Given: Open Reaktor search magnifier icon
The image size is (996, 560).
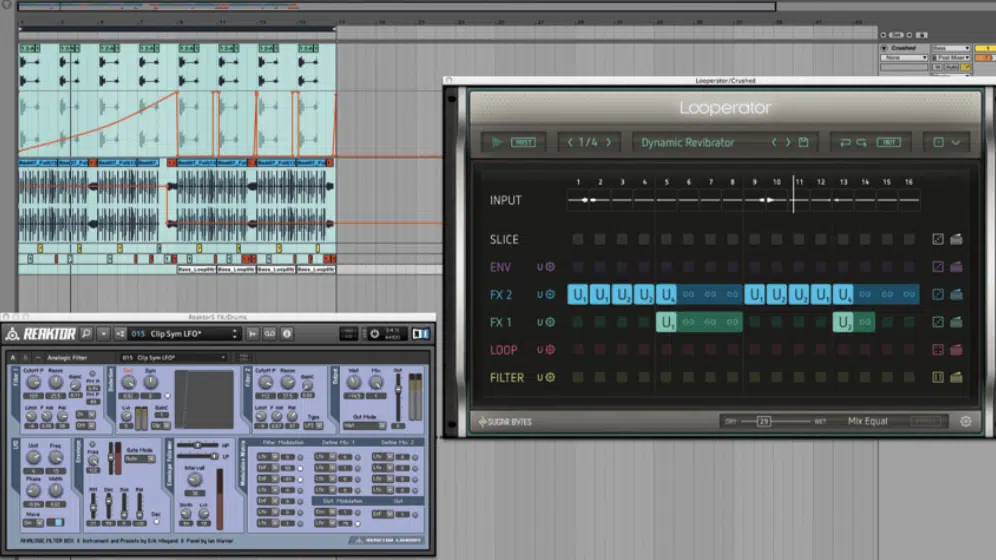Looking at the screenshot, I should (x=86, y=333).
